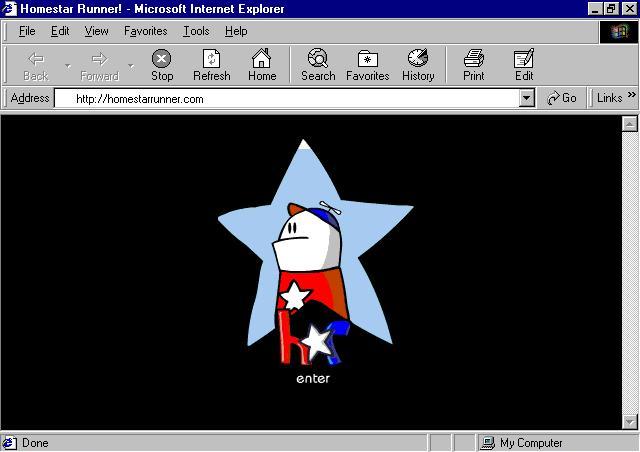Image resolution: width=640 pixels, height=452 pixels.
Task: Click the Done status text
Action: click(x=35, y=443)
